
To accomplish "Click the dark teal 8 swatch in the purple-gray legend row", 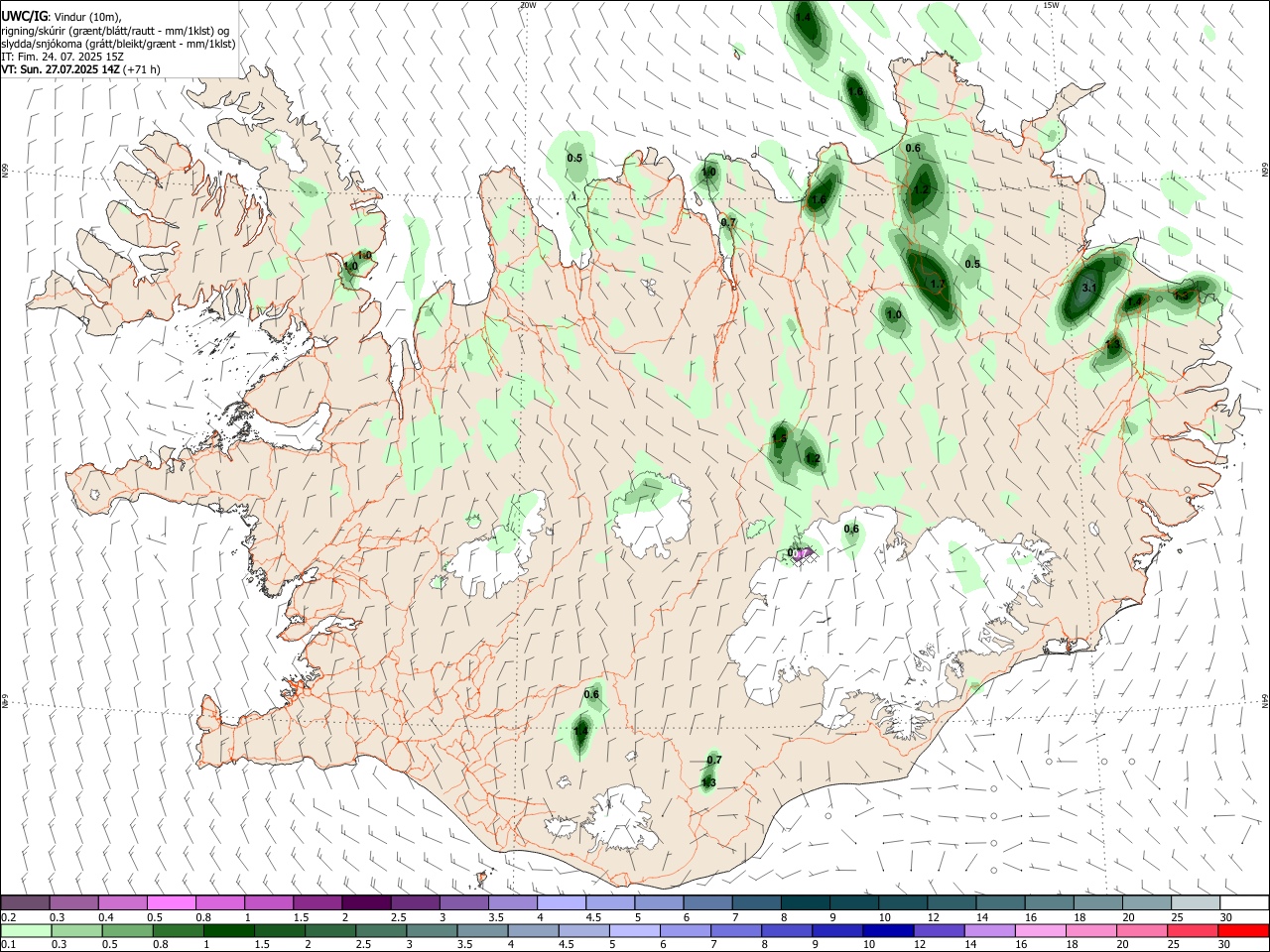I will point(806,903).
